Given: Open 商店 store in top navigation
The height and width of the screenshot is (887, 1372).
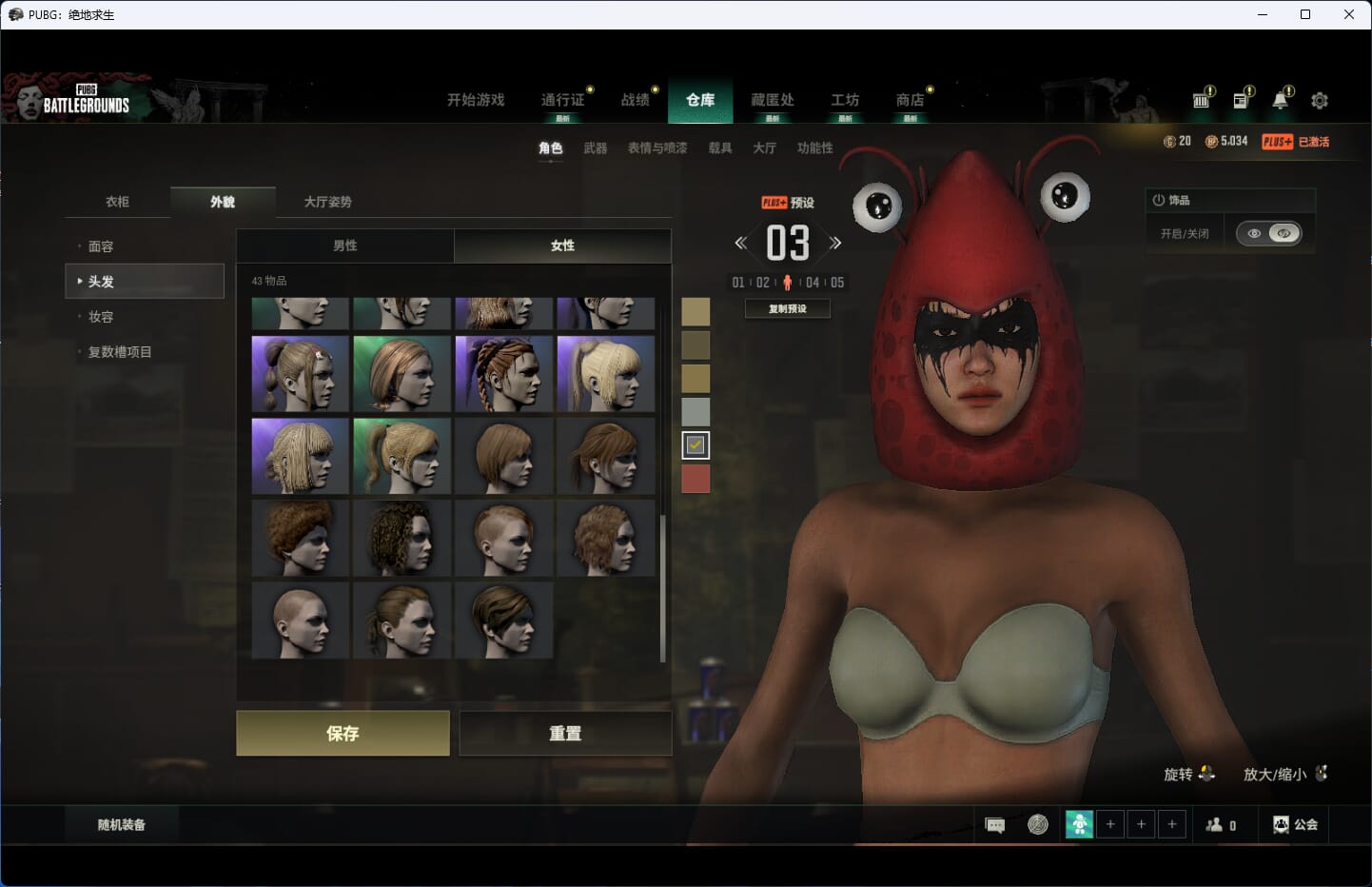Looking at the screenshot, I should tap(911, 100).
